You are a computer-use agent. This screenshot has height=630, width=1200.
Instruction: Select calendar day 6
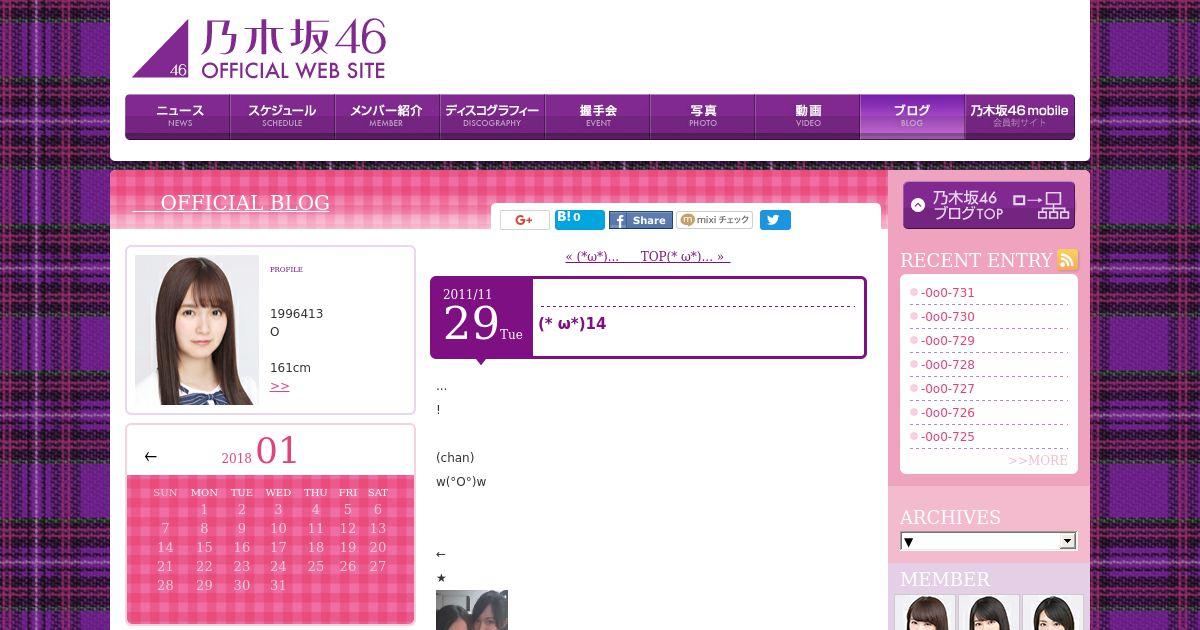[x=377, y=509]
